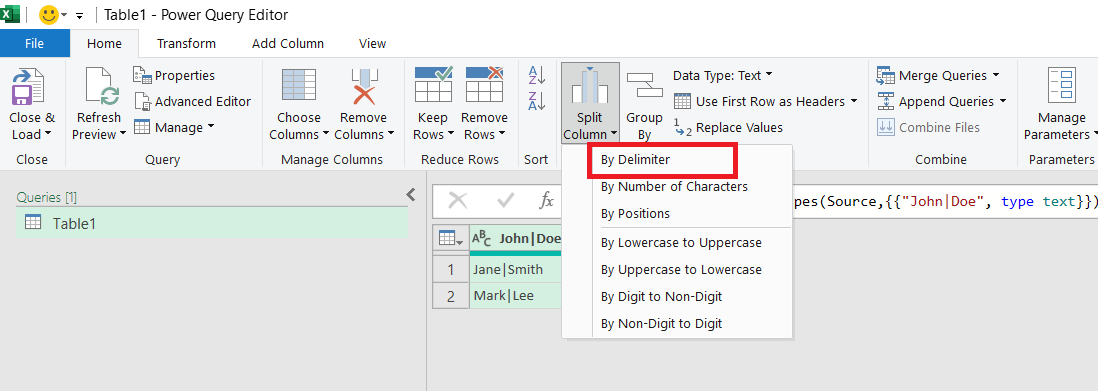This screenshot has width=1098, height=391.
Task: Open the Merge Queries dropdown arrow
Action: click(x=996, y=75)
